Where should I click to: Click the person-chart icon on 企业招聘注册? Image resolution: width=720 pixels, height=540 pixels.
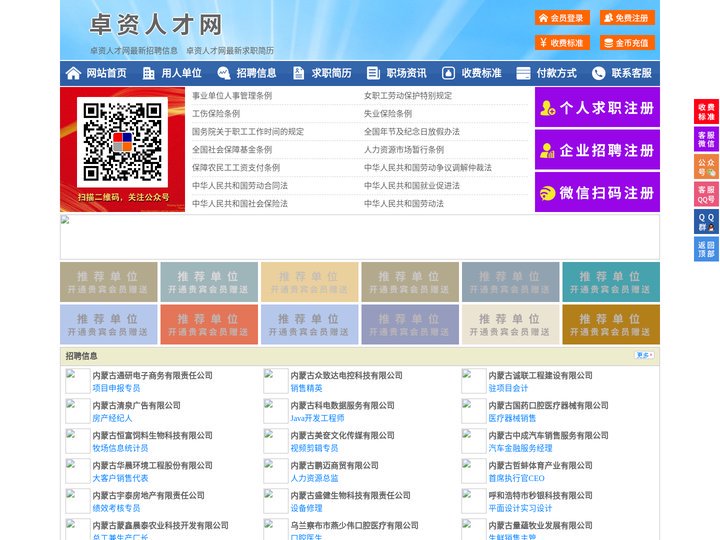(547, 150)
